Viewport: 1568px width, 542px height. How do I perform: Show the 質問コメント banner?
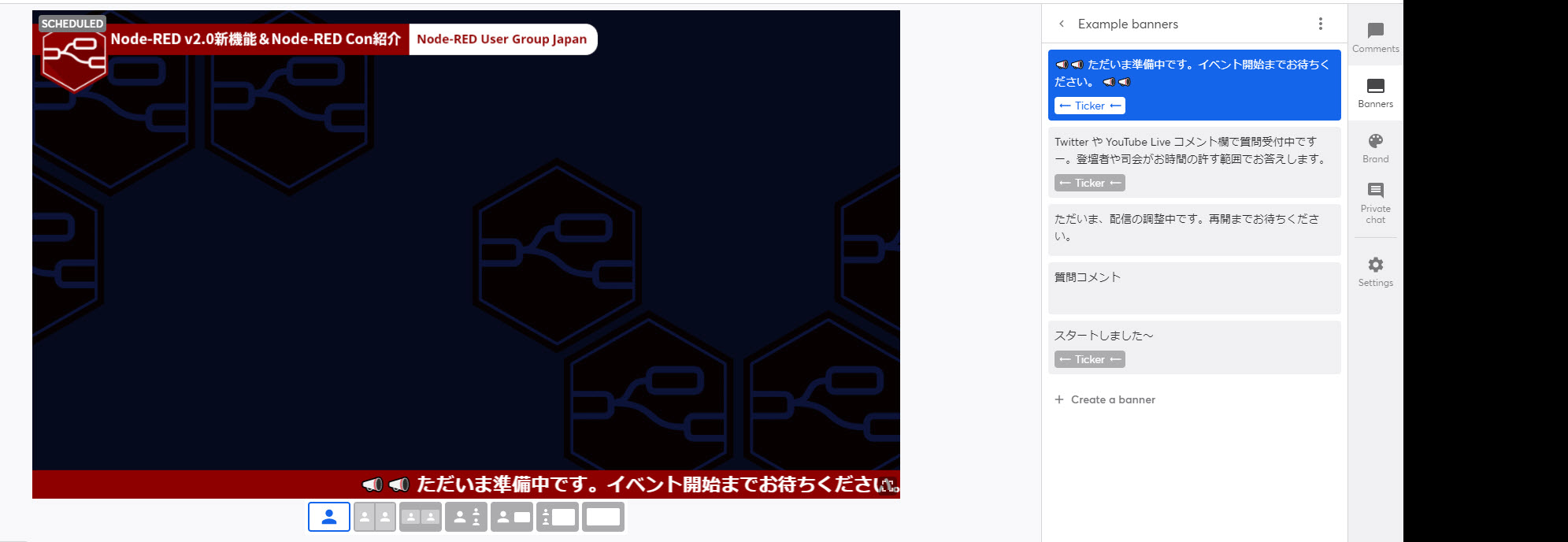(x=1194, y=288)
